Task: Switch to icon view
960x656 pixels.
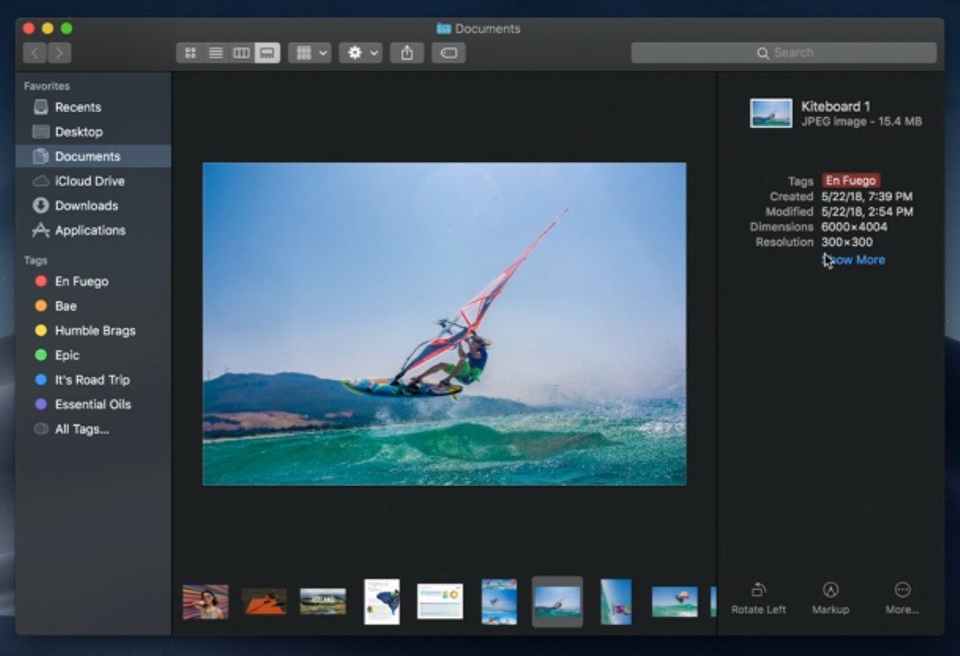Action: 190,53
